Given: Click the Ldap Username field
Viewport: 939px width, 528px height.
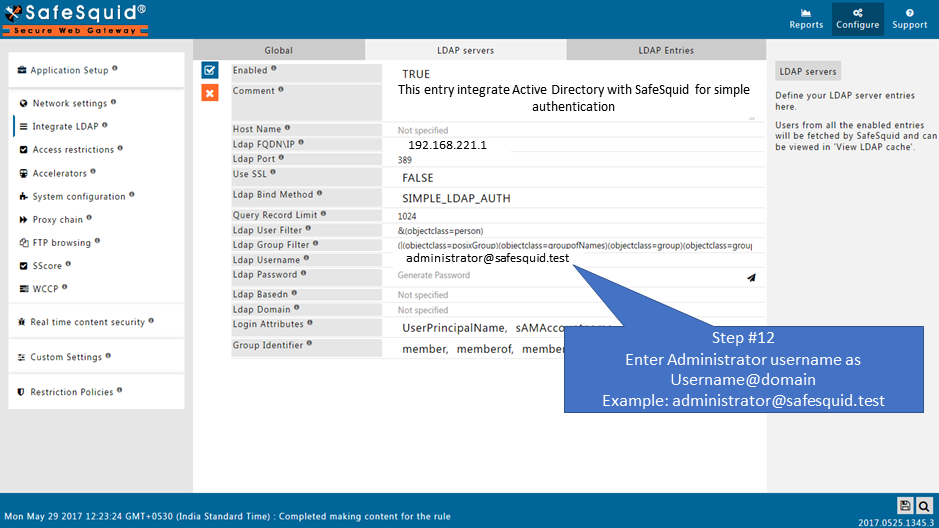Looking at the screenshot, I should [x=573, y=259].
